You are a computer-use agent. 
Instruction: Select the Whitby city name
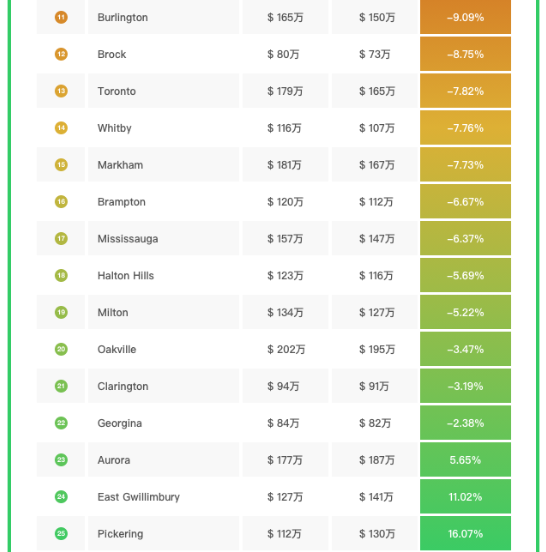[x=114, y=128]
